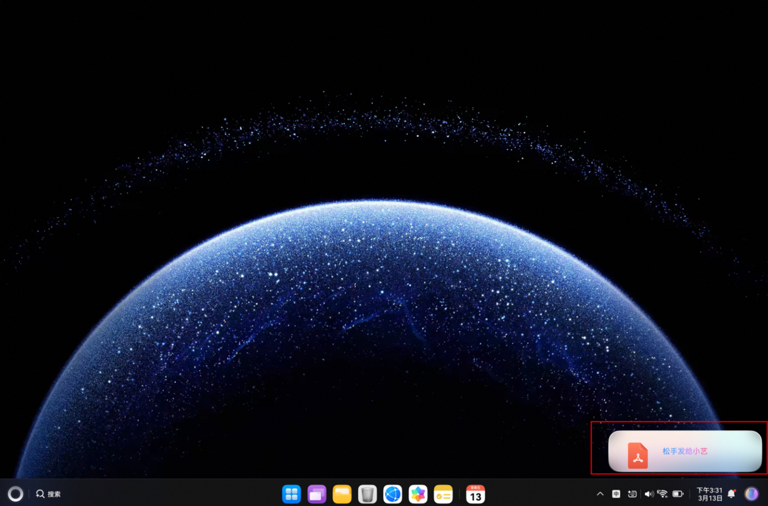
Task: Open the notification bell icon
Action: [732, 494]
